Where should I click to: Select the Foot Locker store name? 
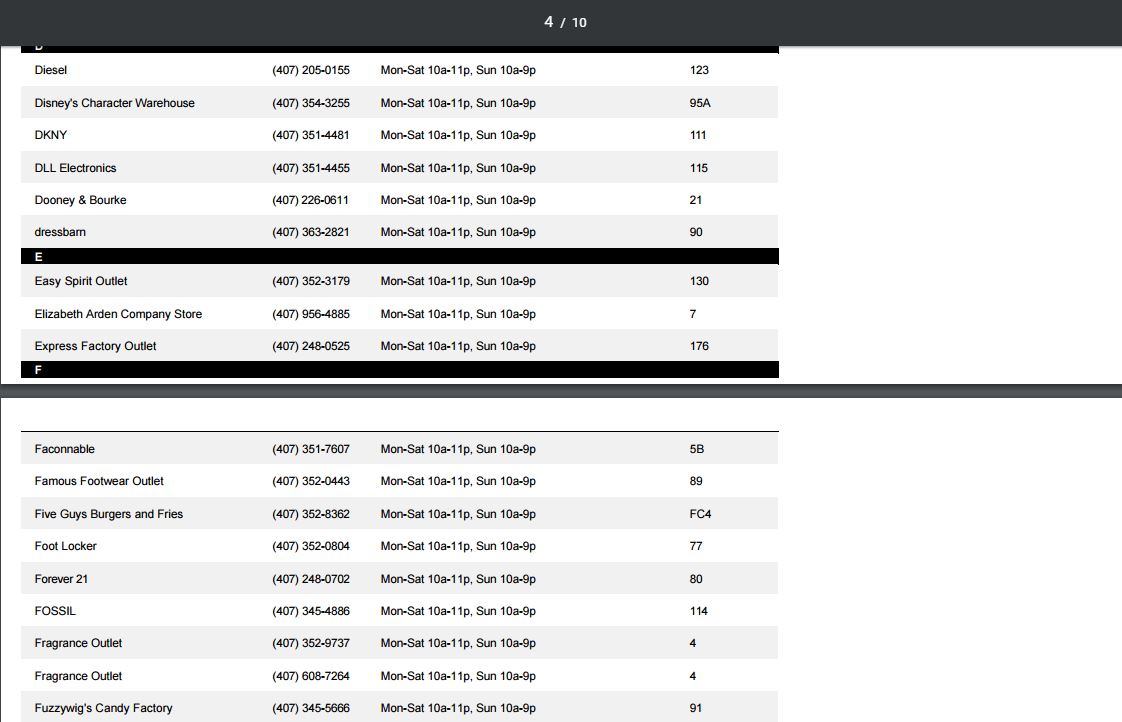pos(66,546)
